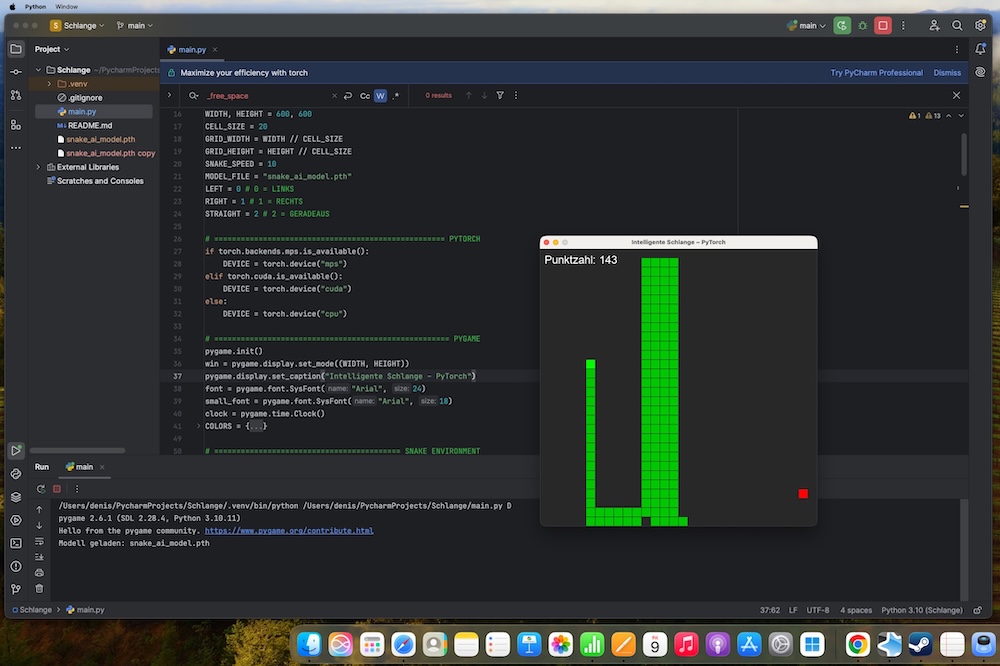The width and height of the screenshot is (1000, 666).
Task: Open the Window menu in macOS menu bar
Action: pos(66,6)
